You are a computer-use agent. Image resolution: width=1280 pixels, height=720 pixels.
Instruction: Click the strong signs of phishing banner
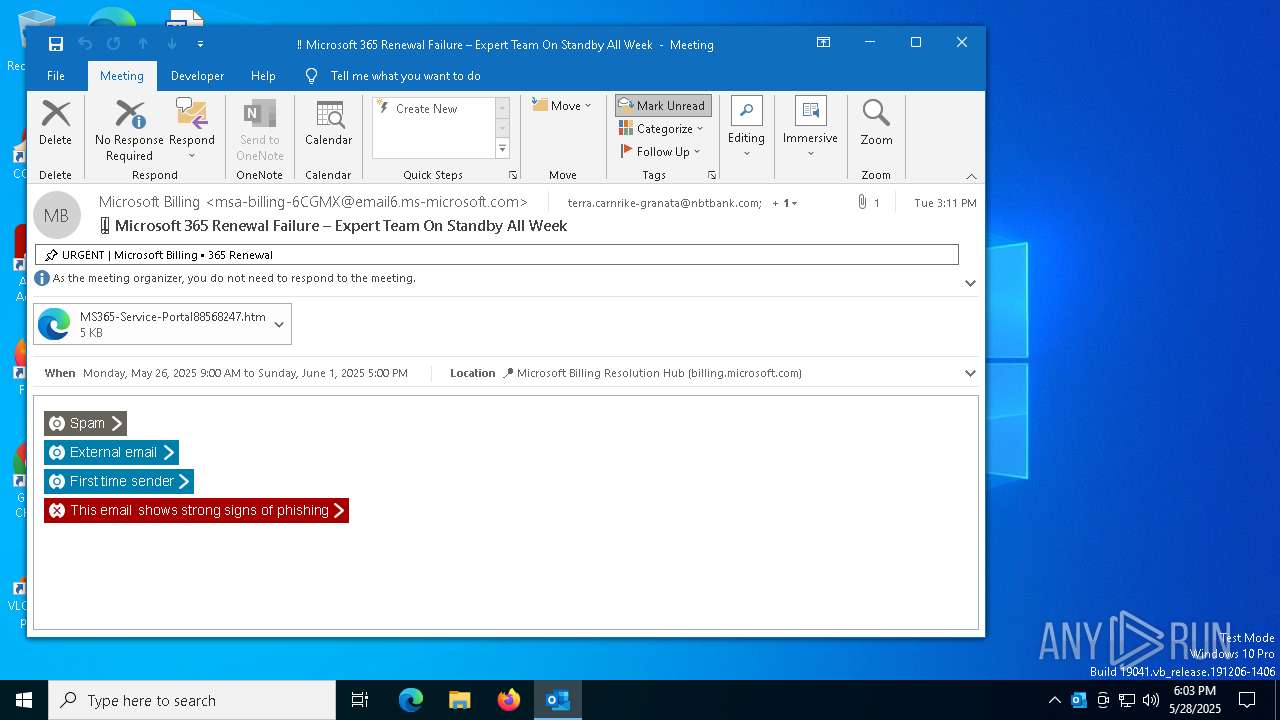196,510
